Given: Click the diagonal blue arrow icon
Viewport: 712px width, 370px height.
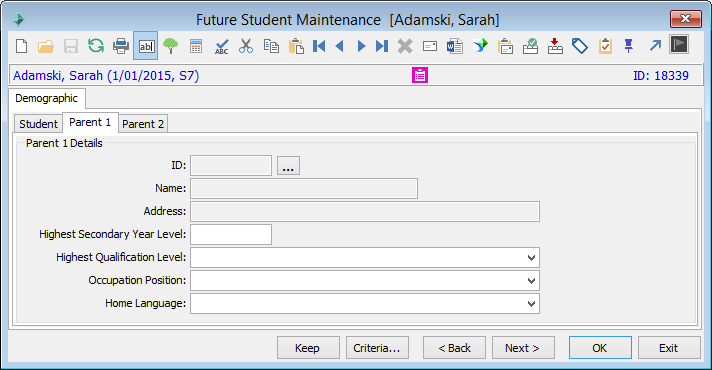Looking at the screenshot, I should click(x=655, y=45).
